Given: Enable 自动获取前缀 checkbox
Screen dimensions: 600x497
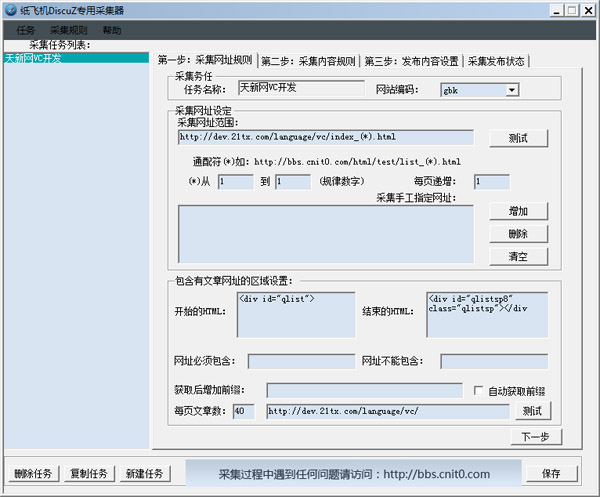Looking at the screenshot, I should point(479,389).
